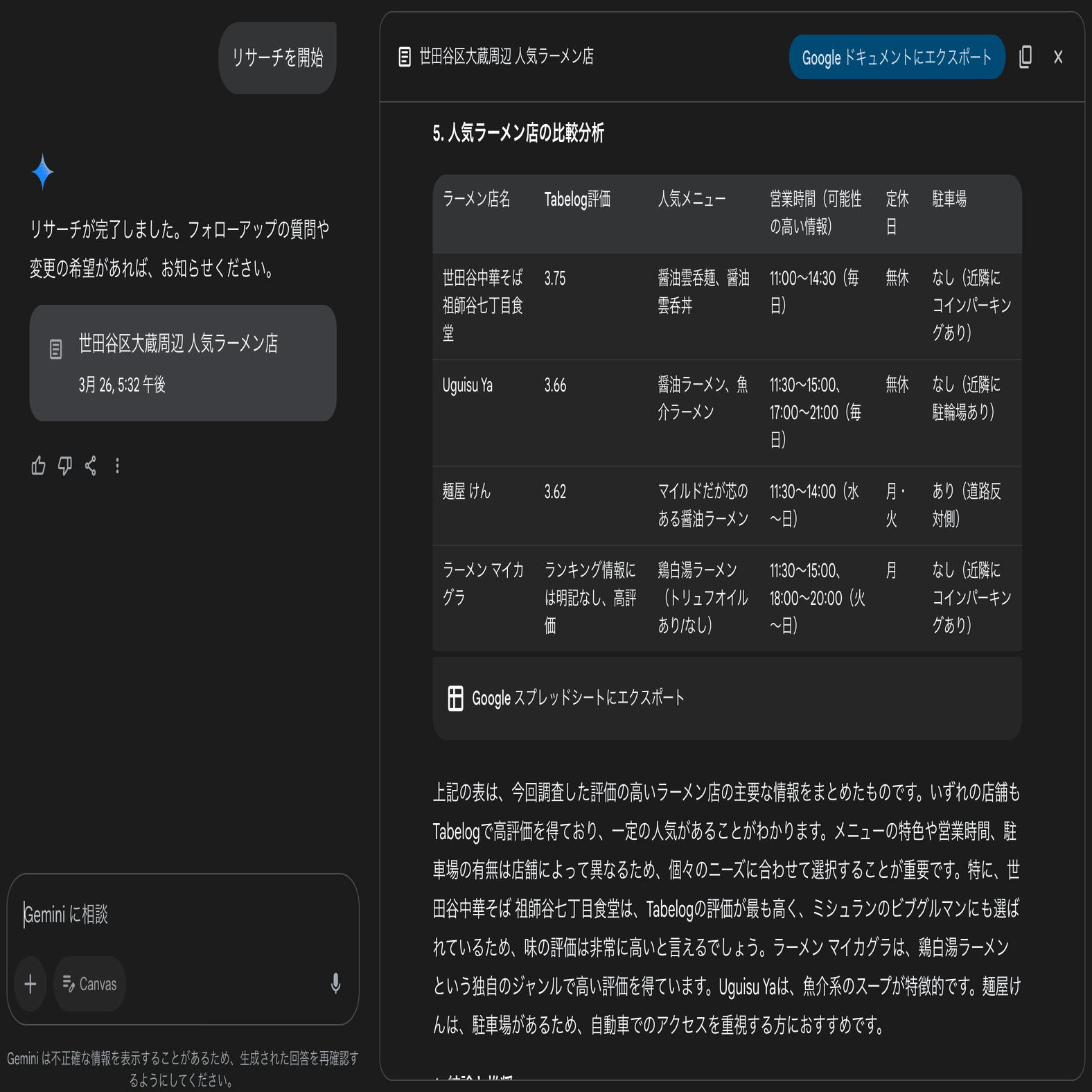Click the 定休日 column header
This screenshot has width=1092, height=1092.
coord(897,213)
